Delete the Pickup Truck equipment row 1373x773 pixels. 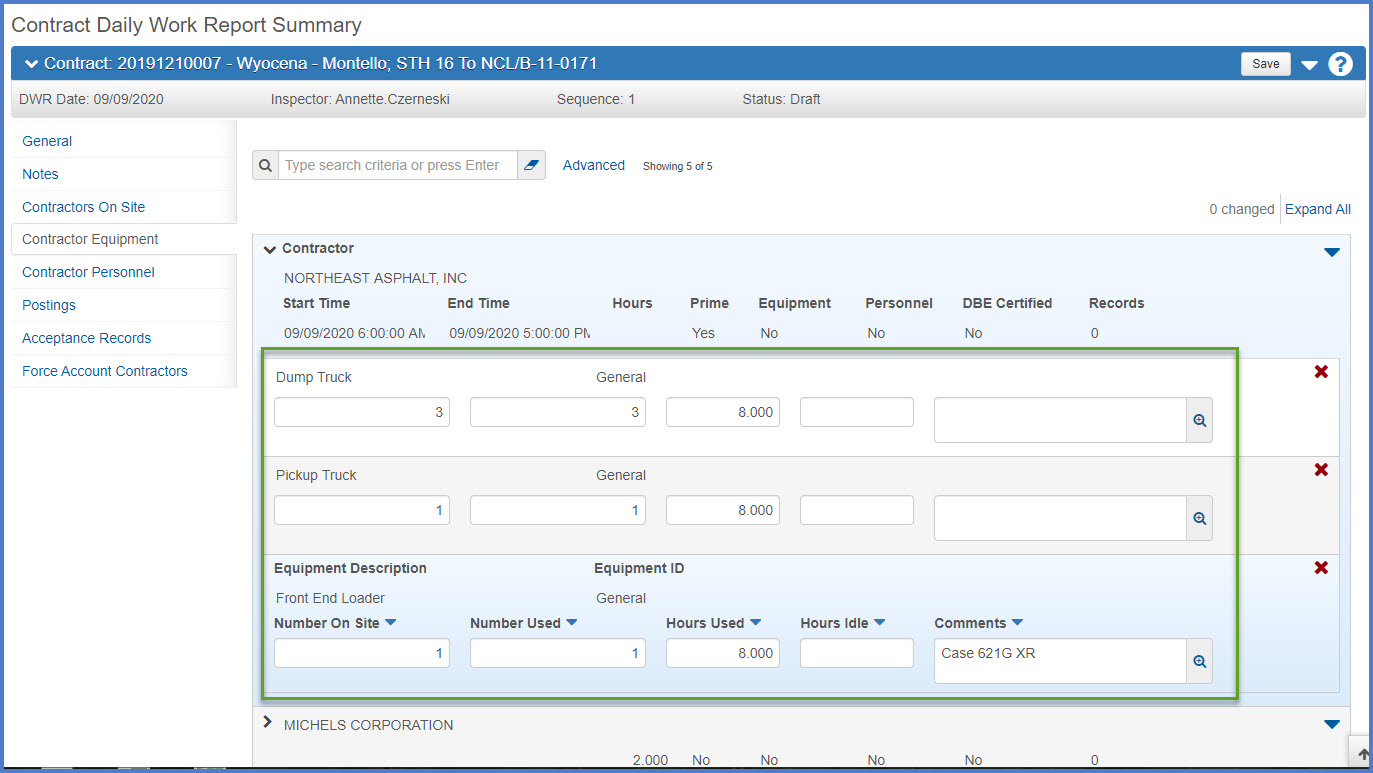[x=1321, y=469]
